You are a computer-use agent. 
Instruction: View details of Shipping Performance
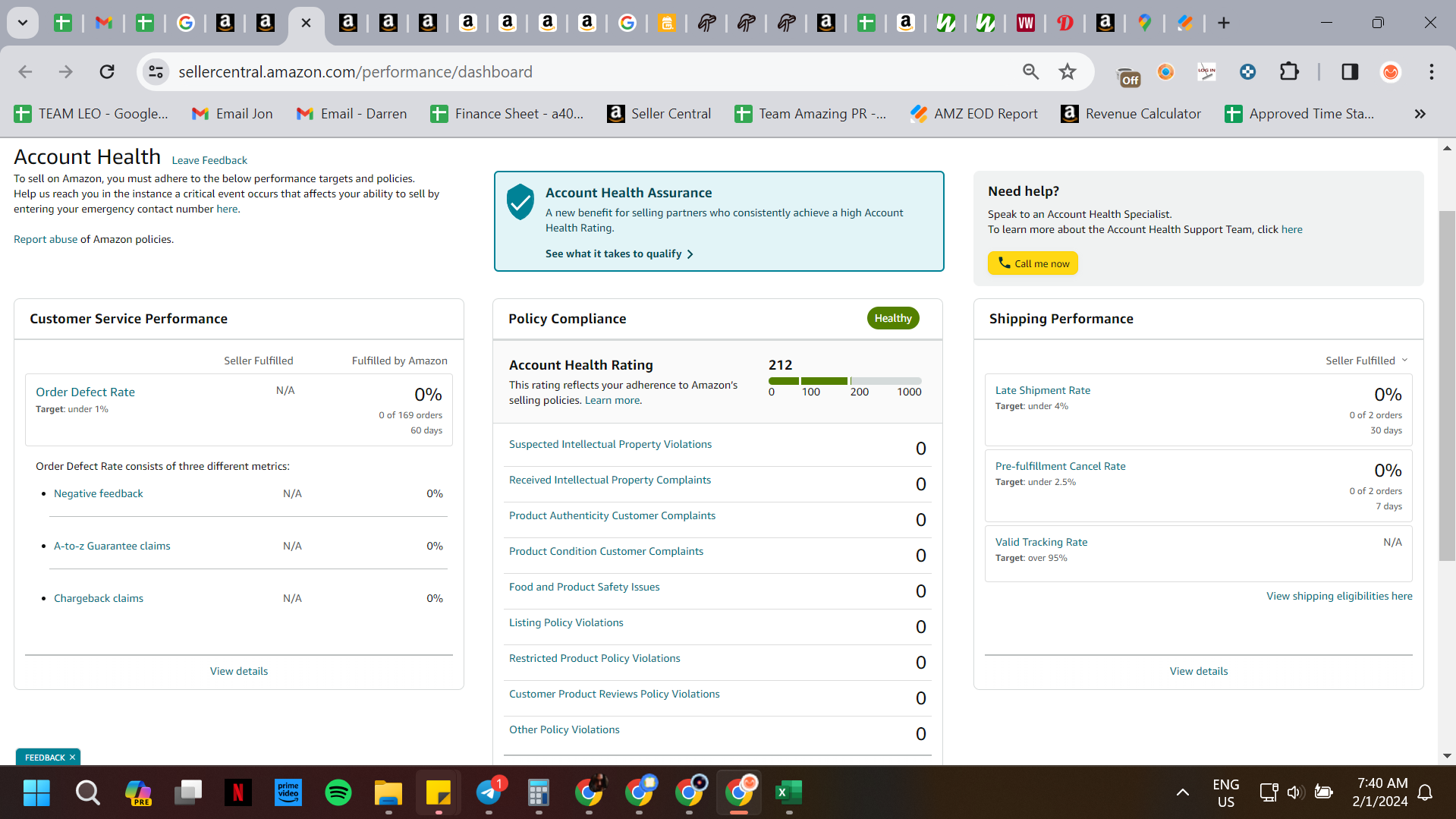[x=1199, y=671]
